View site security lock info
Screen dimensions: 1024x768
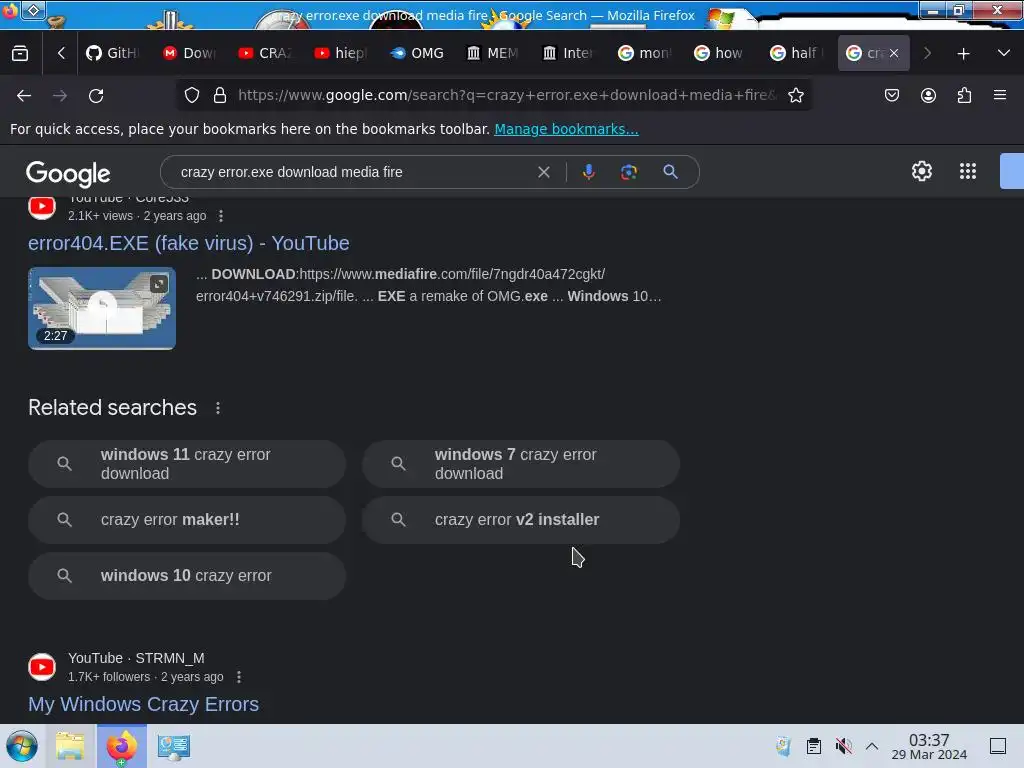tap(220, 95)
